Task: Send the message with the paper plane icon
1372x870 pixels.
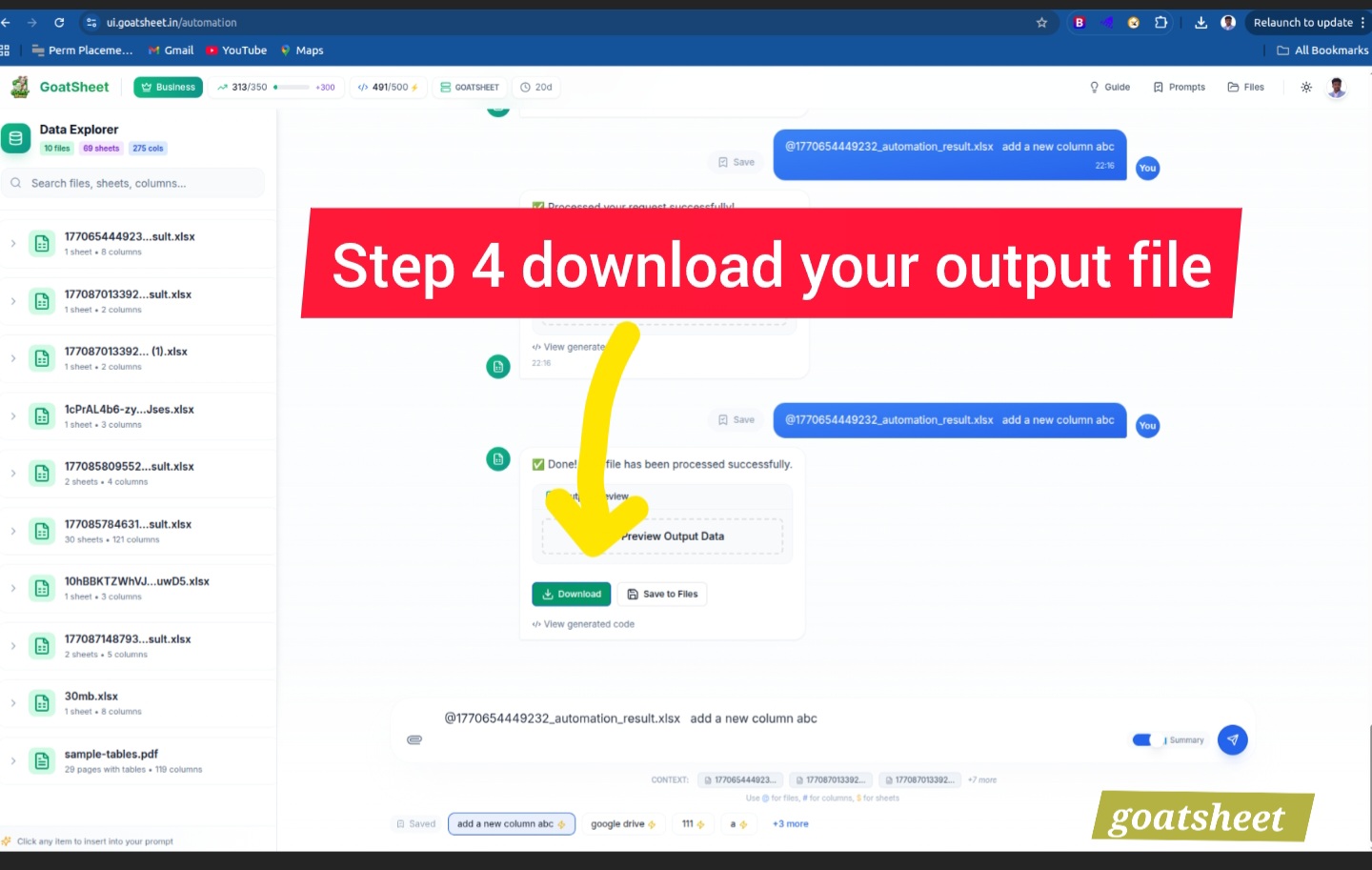Action: click(1232, 739)
